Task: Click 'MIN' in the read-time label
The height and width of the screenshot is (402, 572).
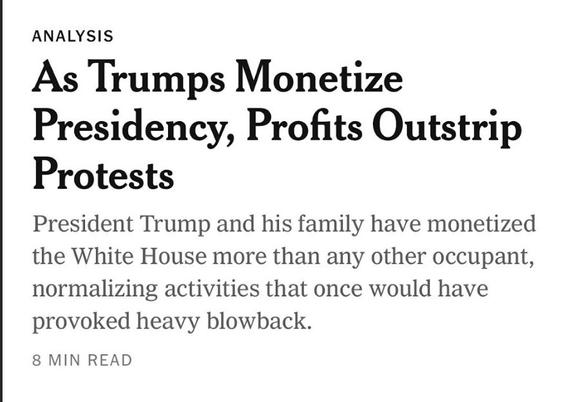Action: tap(64, 360)
